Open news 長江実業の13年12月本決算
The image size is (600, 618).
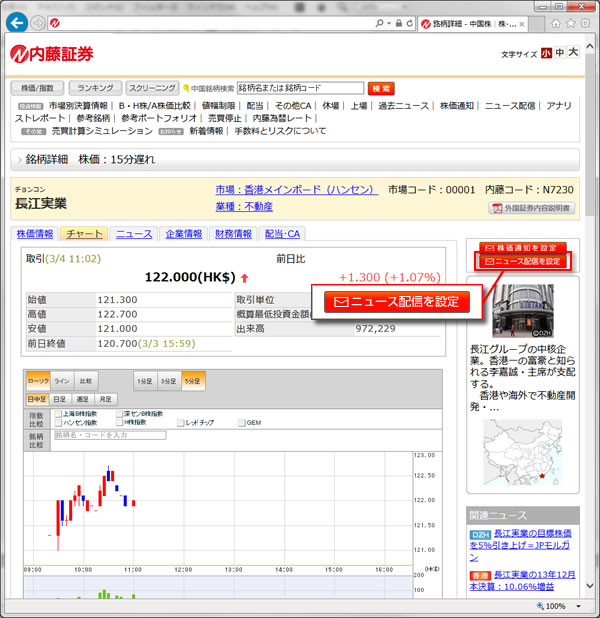[x=522, y=581]
